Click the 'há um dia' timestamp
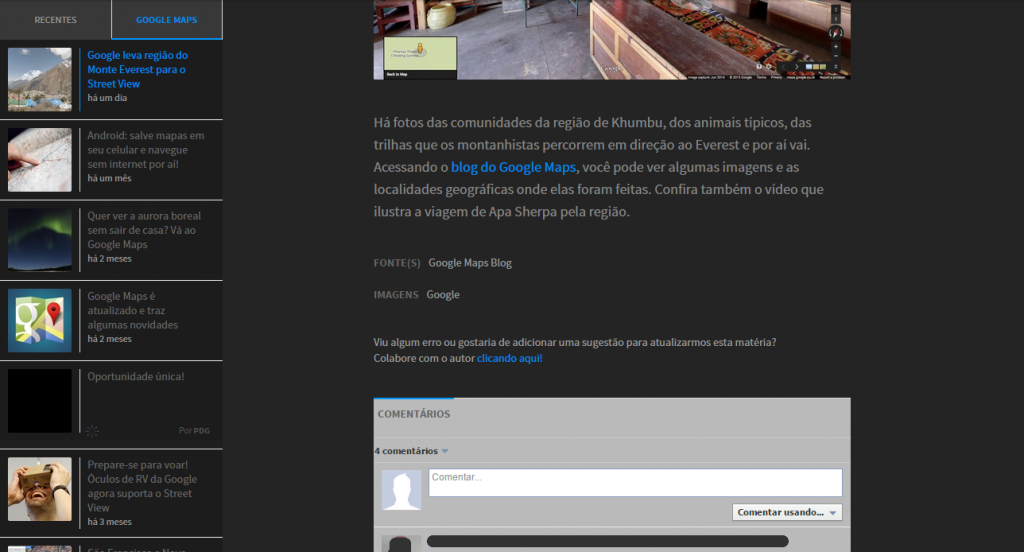The image size is (1024, 552). [x=107, y=98]
